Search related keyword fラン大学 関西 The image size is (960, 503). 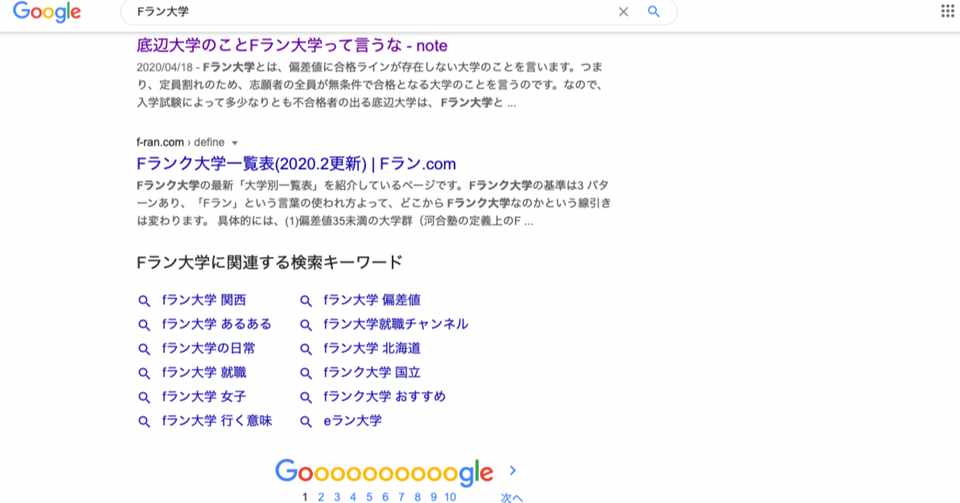[x=204, y=300]
